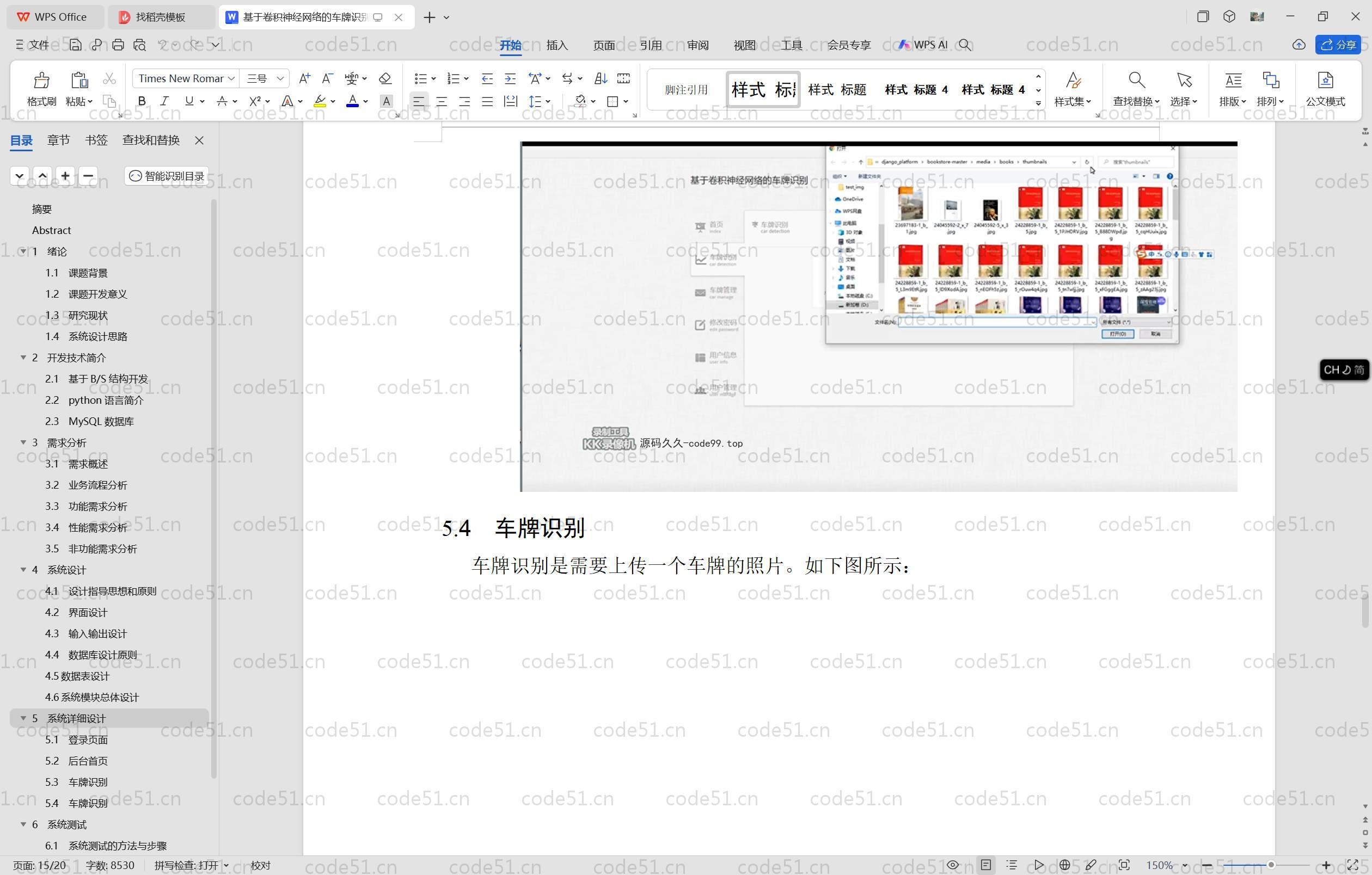The width and height of the screenshot is (1372, 875).
Task: Switch to 章节 navigation tab
Action: 58,140
